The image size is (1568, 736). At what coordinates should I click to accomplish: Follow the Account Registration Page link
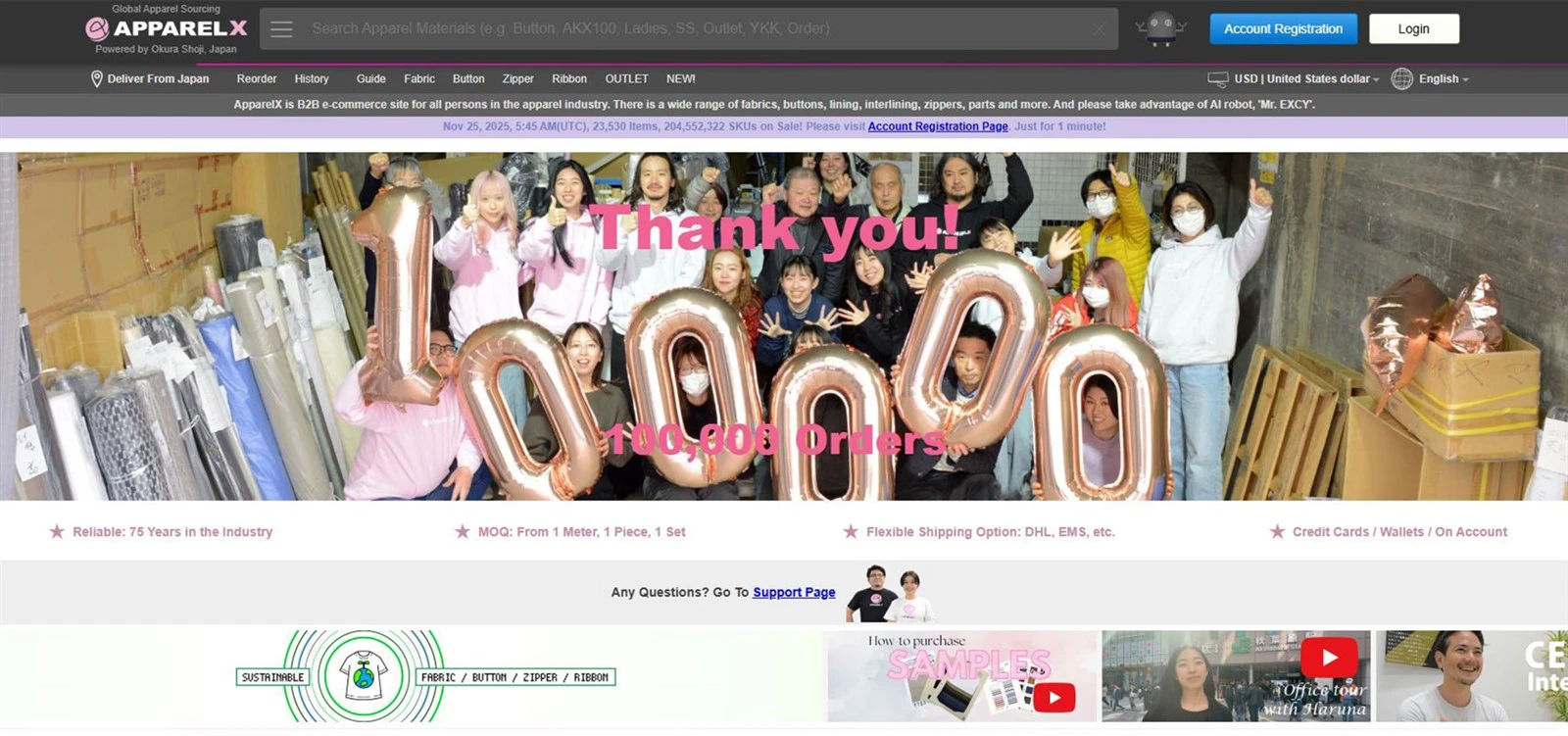coord(938,126)
